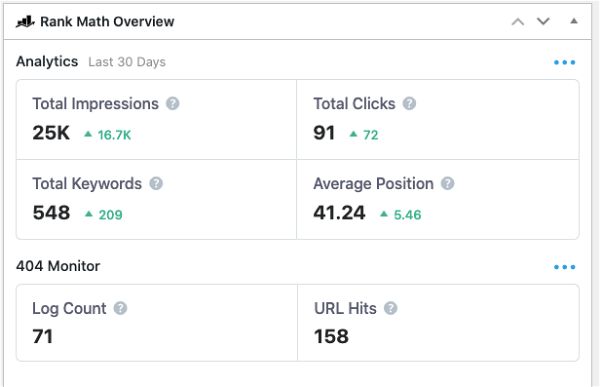Open Analytics three-dot options menu

tap(564, 62)
